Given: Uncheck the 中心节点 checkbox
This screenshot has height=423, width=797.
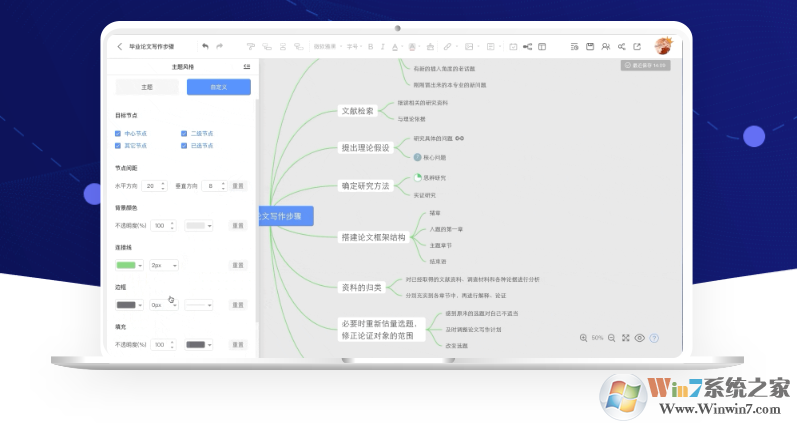Looking at the screenshot, I should coord(118,133).
